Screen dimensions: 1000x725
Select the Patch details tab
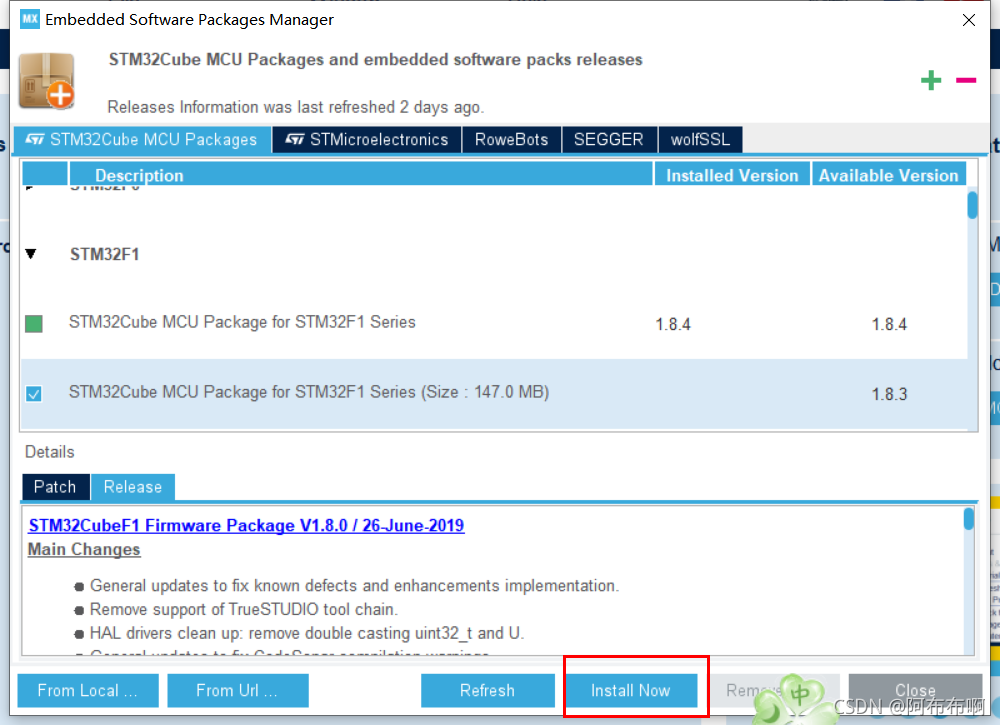click(55, 487)
